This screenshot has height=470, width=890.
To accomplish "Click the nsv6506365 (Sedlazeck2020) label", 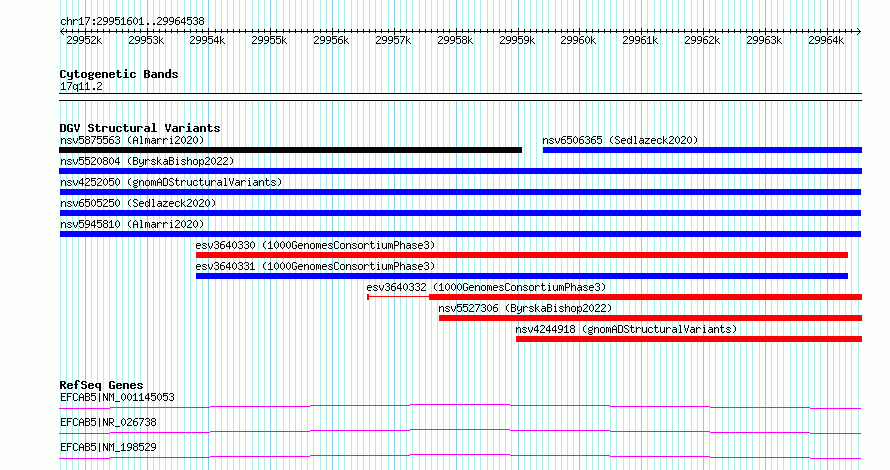I will 620,140.
